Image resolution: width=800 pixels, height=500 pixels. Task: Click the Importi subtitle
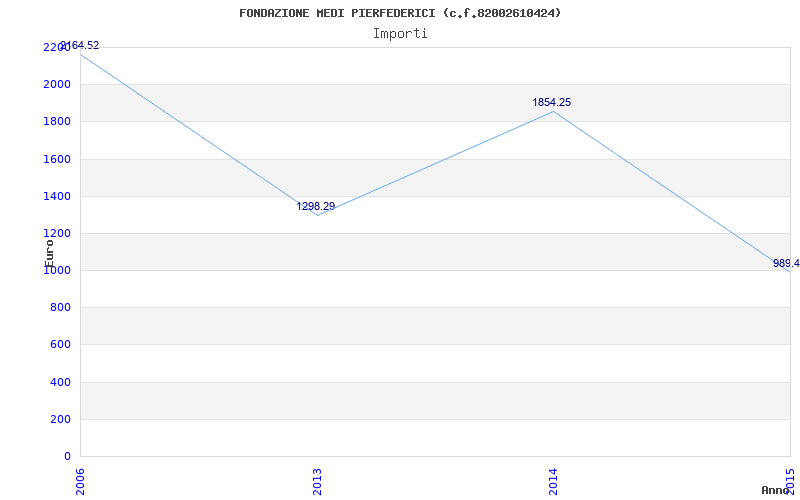click(400, 34)
